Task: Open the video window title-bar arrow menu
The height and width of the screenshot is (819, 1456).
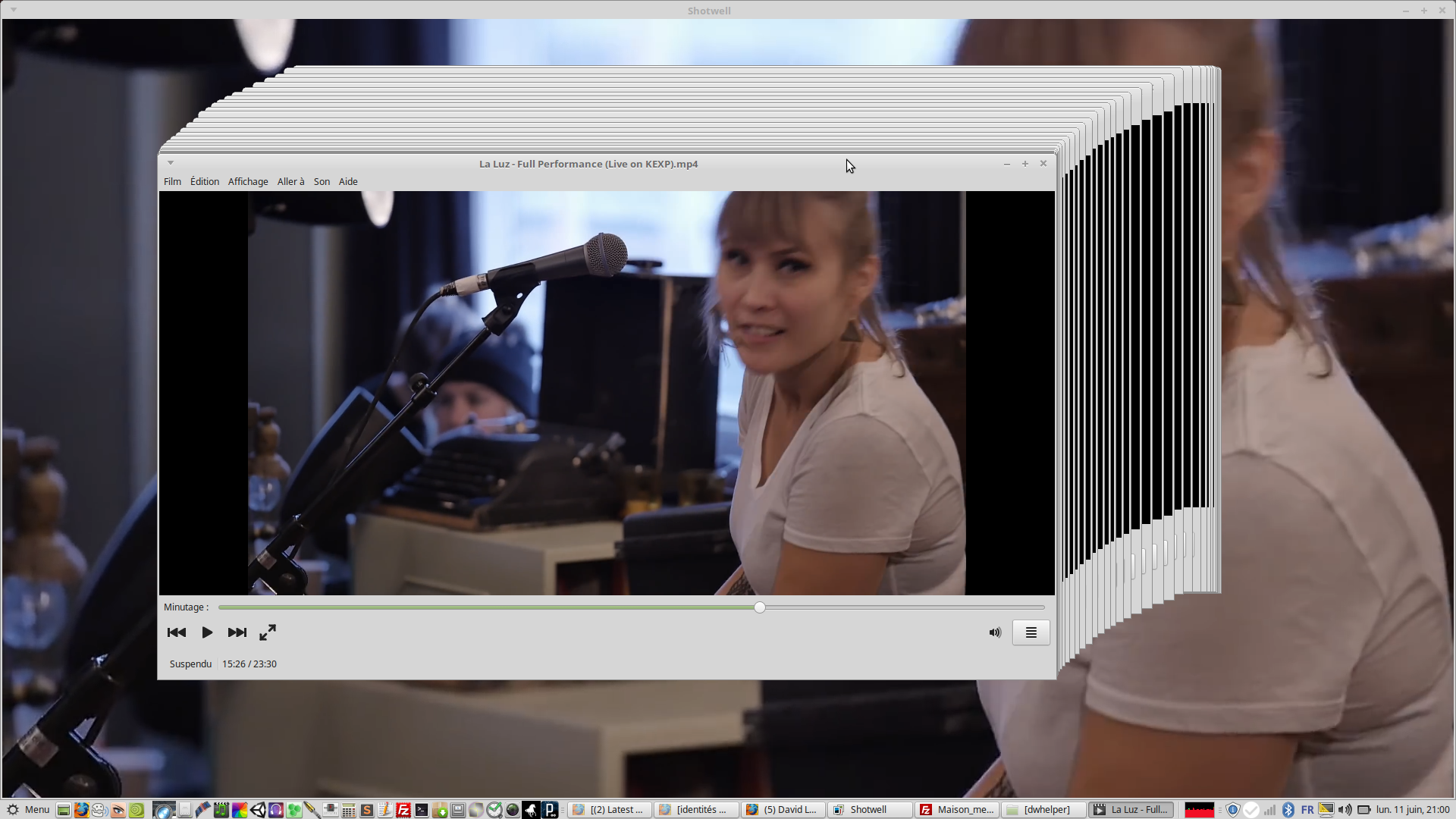Action: click(x=171, y=163)
